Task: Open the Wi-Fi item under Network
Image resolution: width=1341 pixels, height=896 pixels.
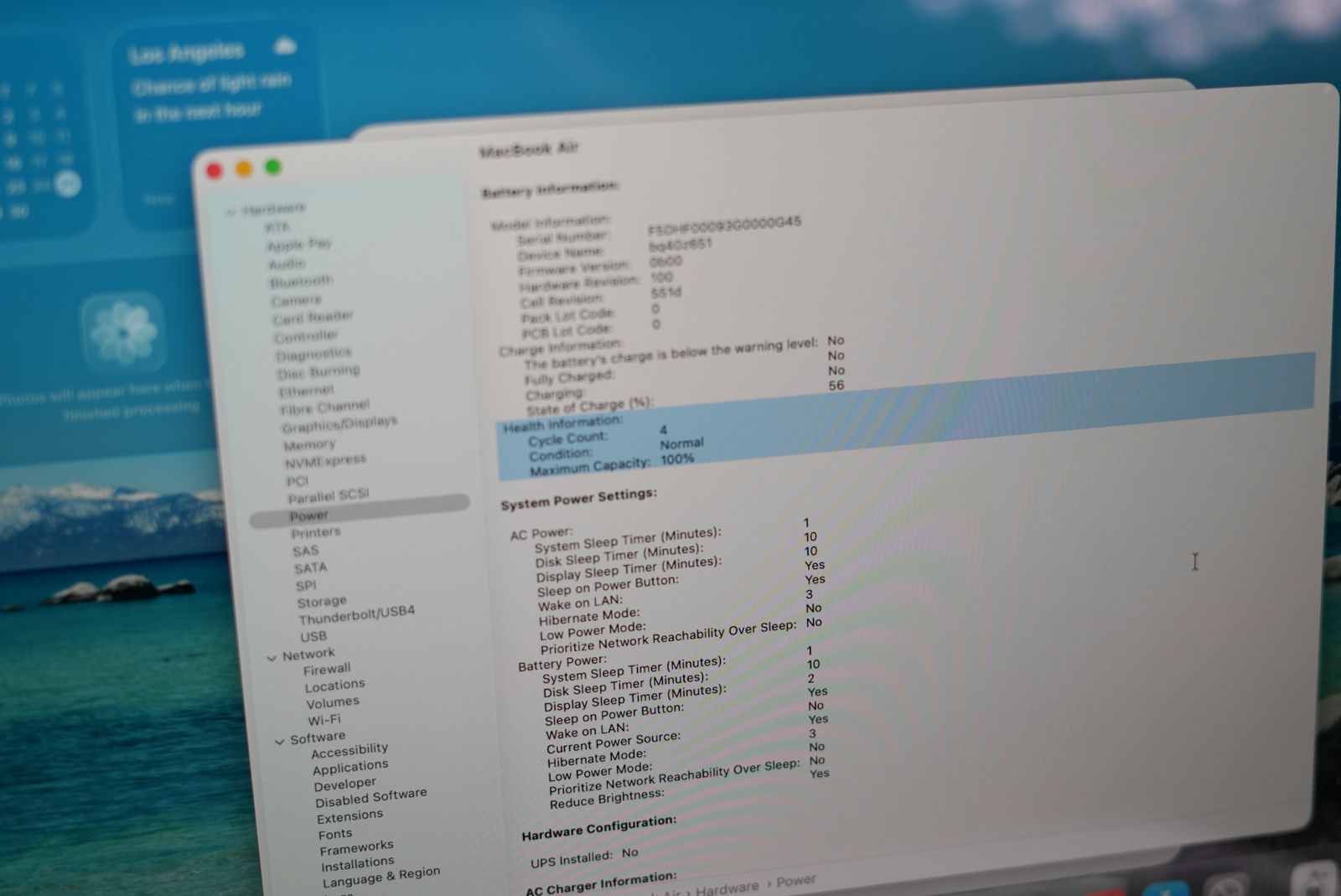Action: 324,720
